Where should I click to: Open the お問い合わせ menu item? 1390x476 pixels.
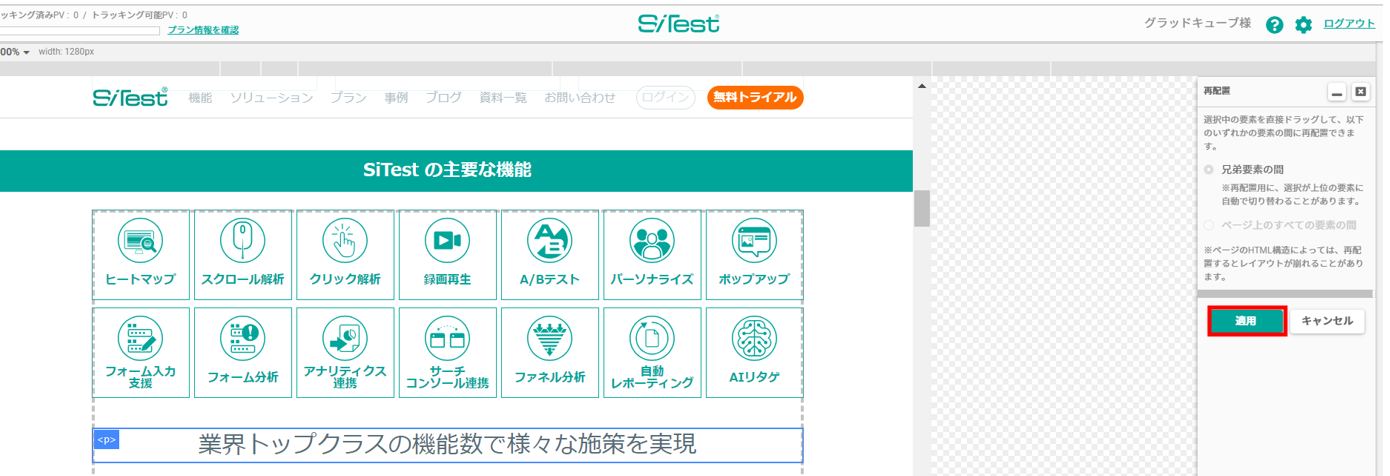(x=580, y=98)
